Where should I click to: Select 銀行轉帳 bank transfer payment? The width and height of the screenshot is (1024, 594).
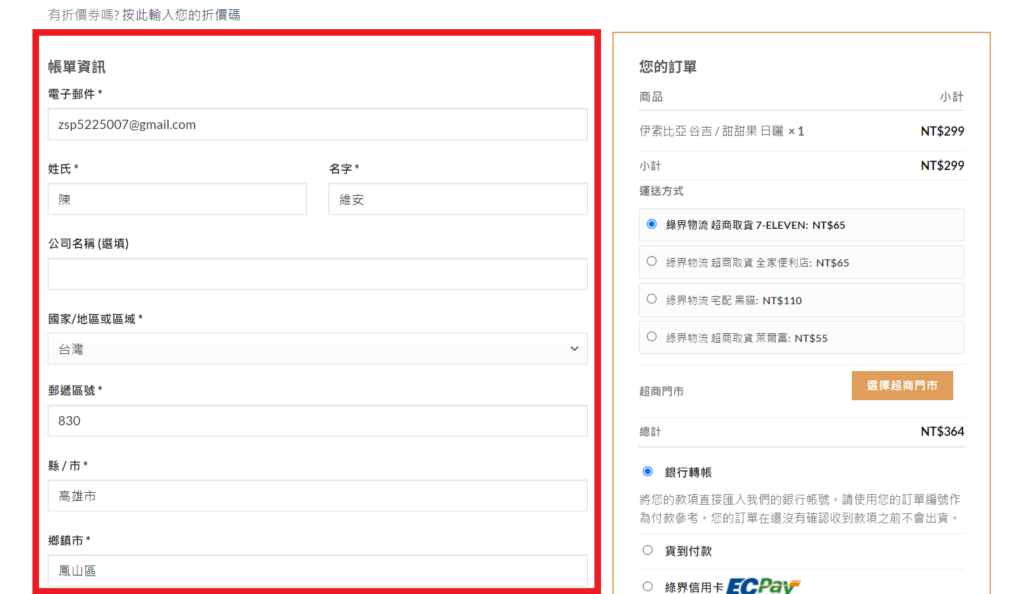(648, 471)
